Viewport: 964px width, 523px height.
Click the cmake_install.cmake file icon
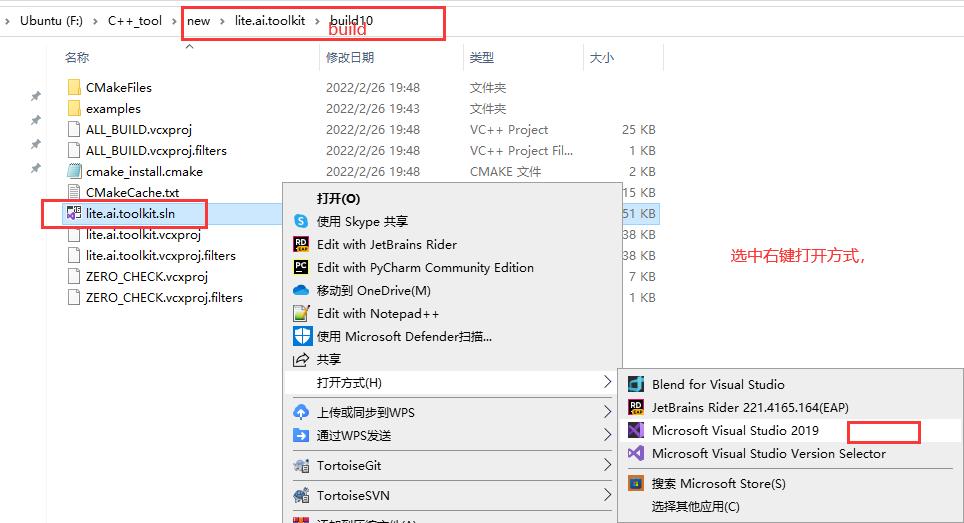coord(74,171)
